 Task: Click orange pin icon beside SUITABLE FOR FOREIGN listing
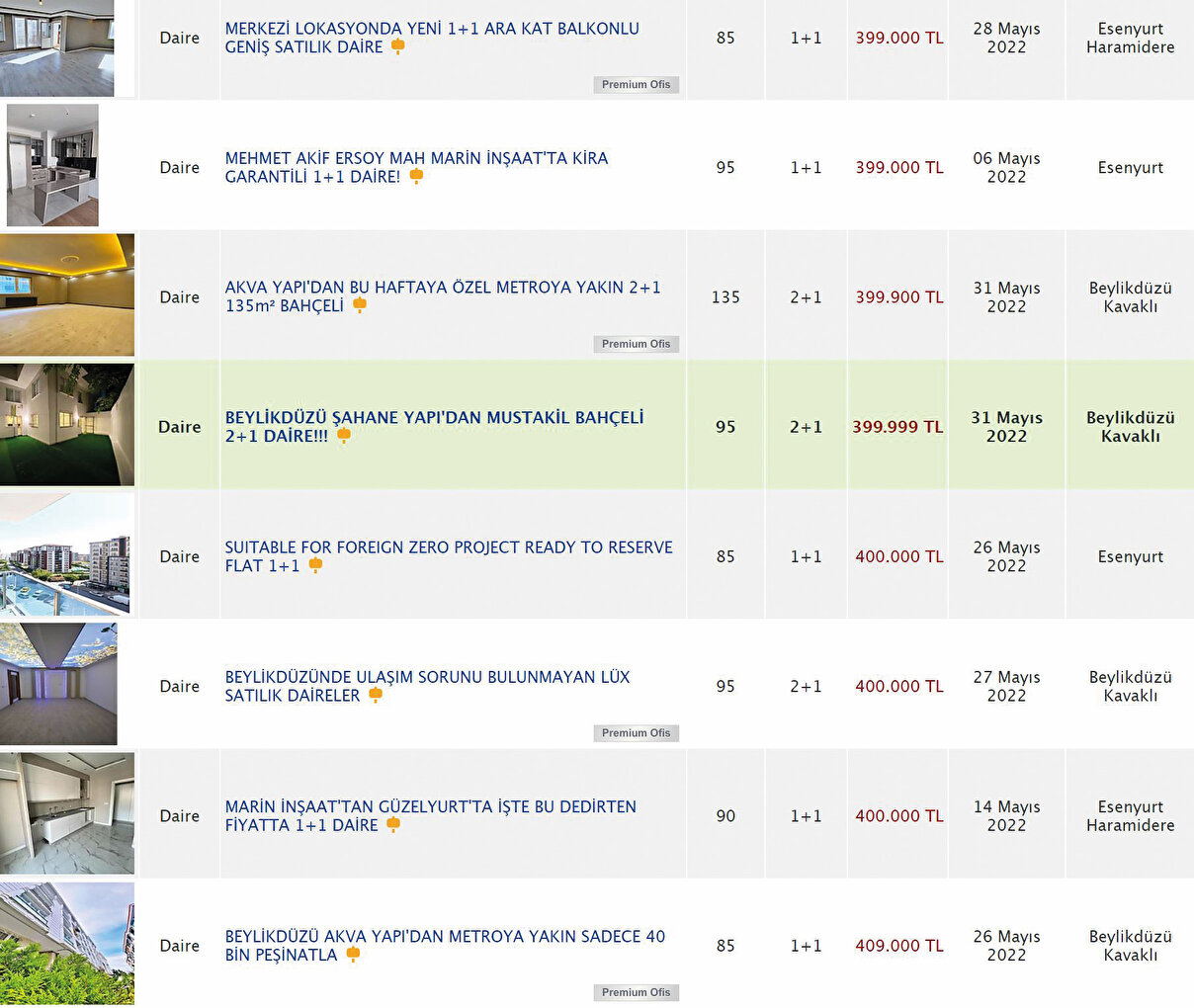[x=315, y=565]
